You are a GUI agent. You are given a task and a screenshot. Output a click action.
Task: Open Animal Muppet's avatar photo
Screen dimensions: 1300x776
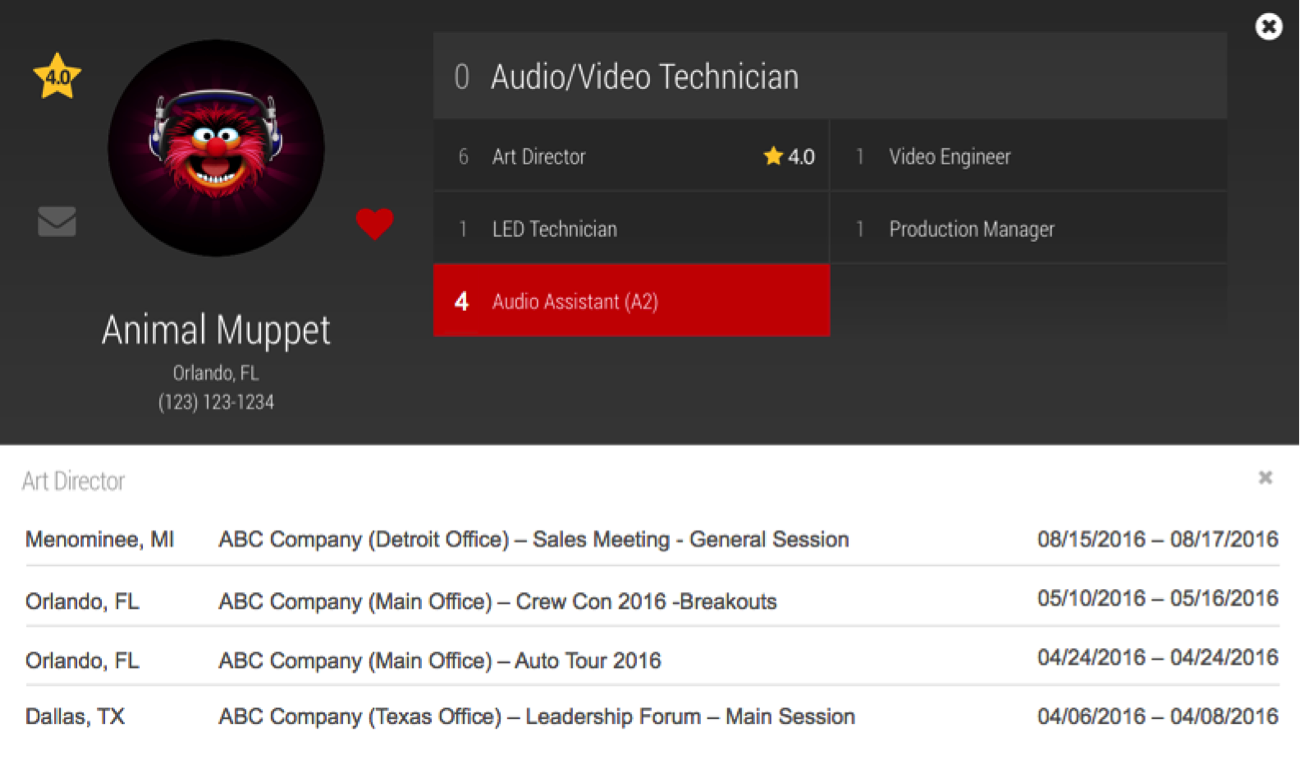[216, 148]
